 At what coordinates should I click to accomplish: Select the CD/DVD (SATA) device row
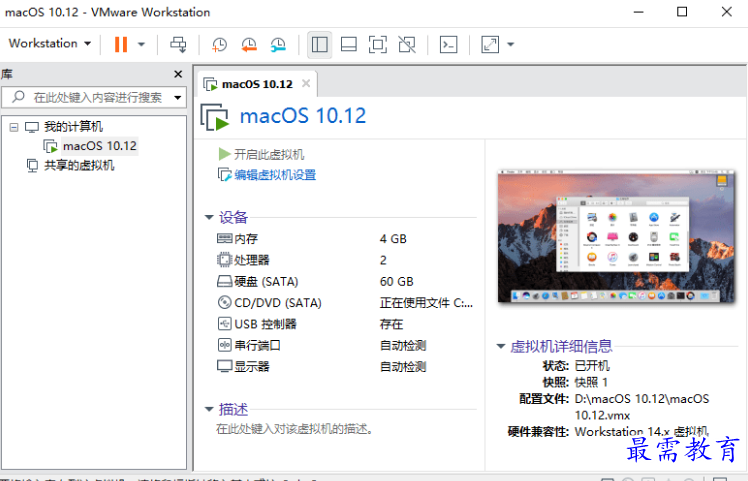pos(345,303)
